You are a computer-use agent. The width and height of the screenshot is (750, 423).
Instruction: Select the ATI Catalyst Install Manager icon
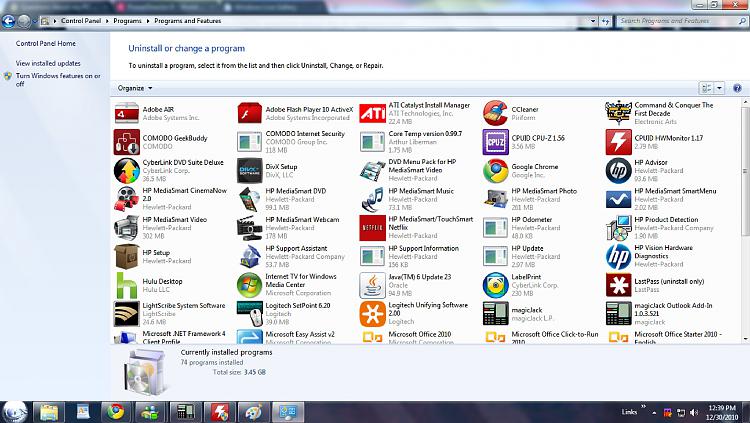[x=373, y=113]
